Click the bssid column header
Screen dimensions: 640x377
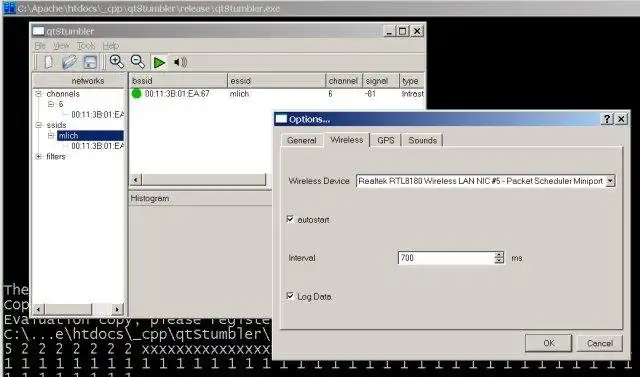178,81
